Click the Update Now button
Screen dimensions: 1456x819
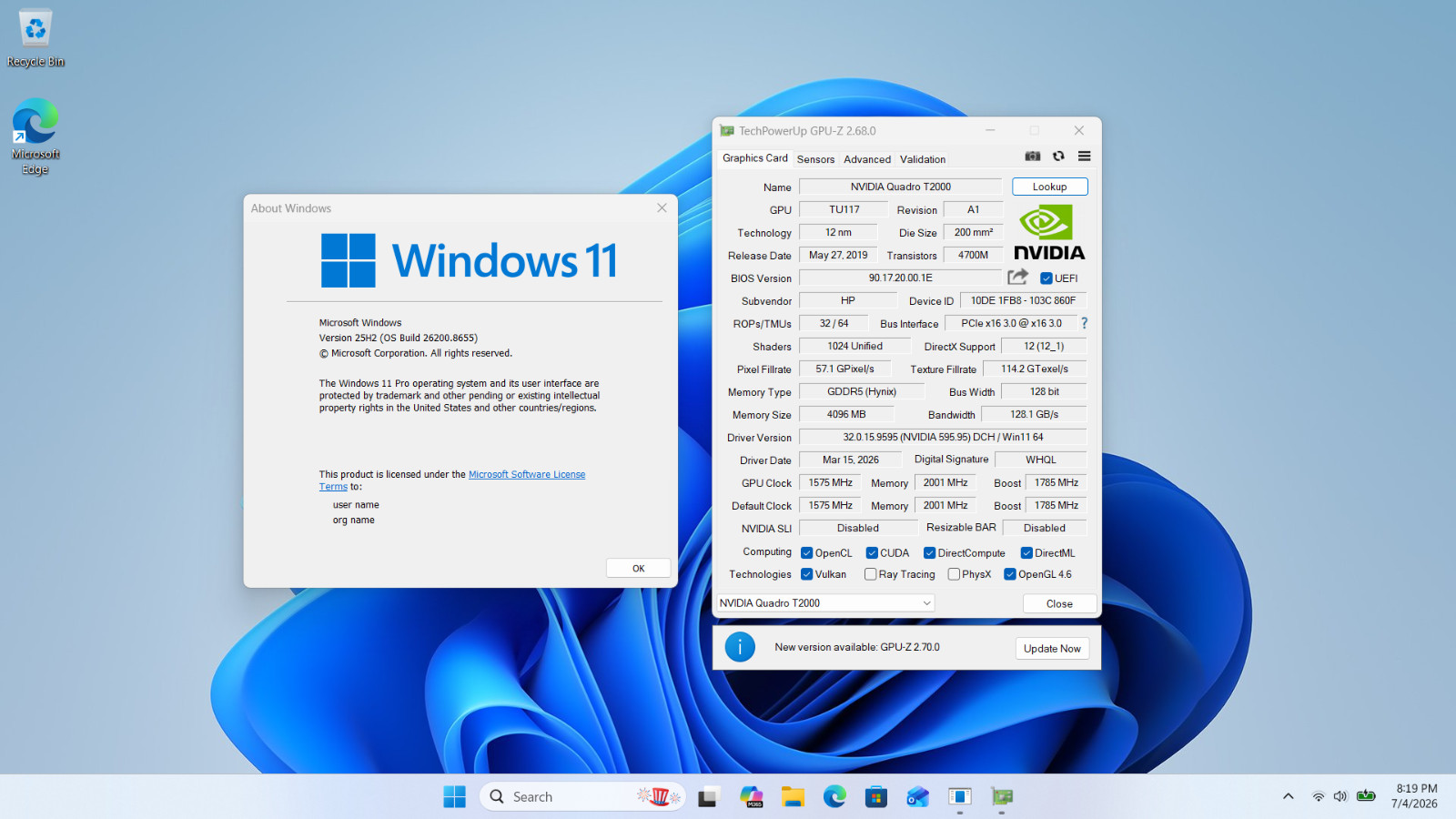tap(1052, 648)
